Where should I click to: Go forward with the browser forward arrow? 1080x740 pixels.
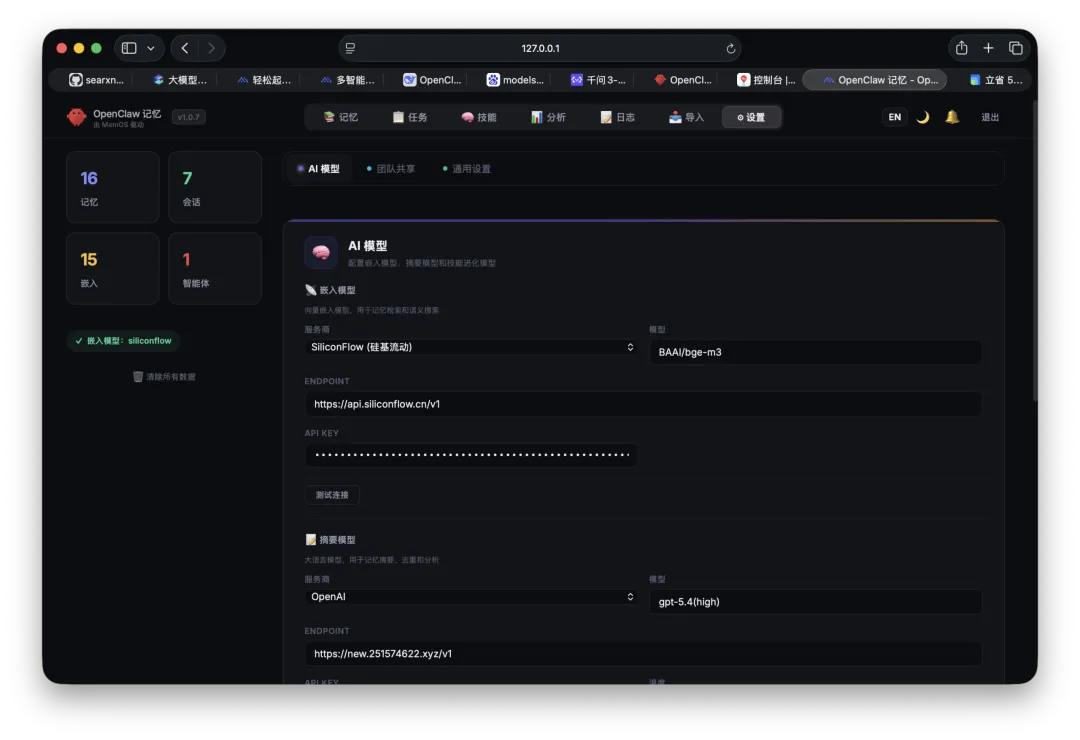211,48
